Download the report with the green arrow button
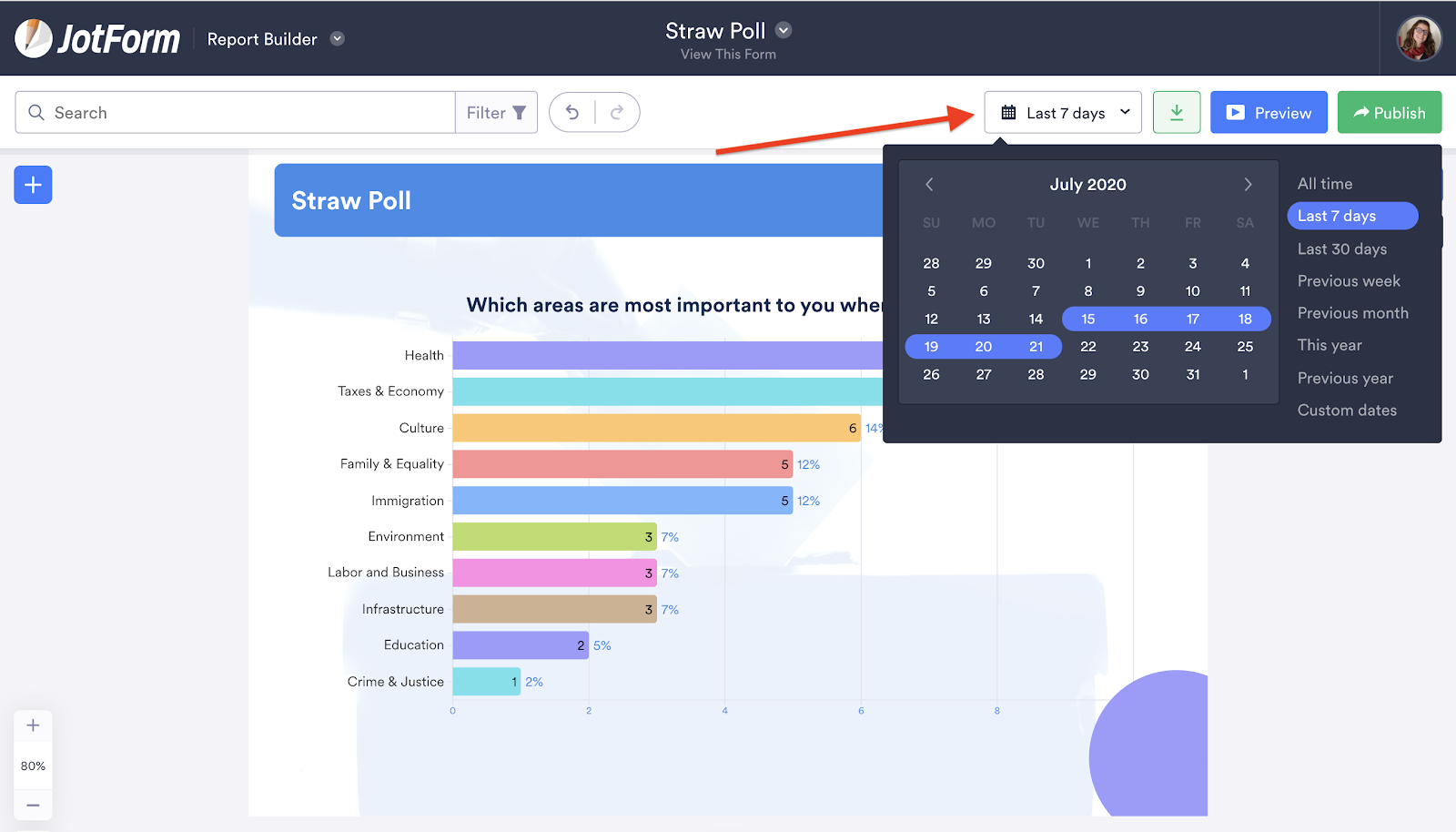 1177,112
